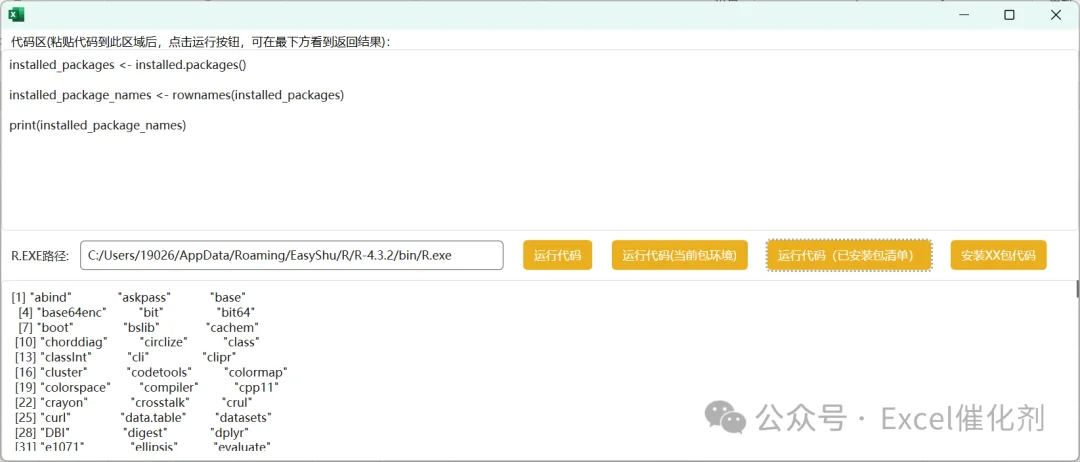This screenshot has height=462, width=1080.
Task: Click the line installed_packages <- installed.packages()
Action: pos(127,65)
